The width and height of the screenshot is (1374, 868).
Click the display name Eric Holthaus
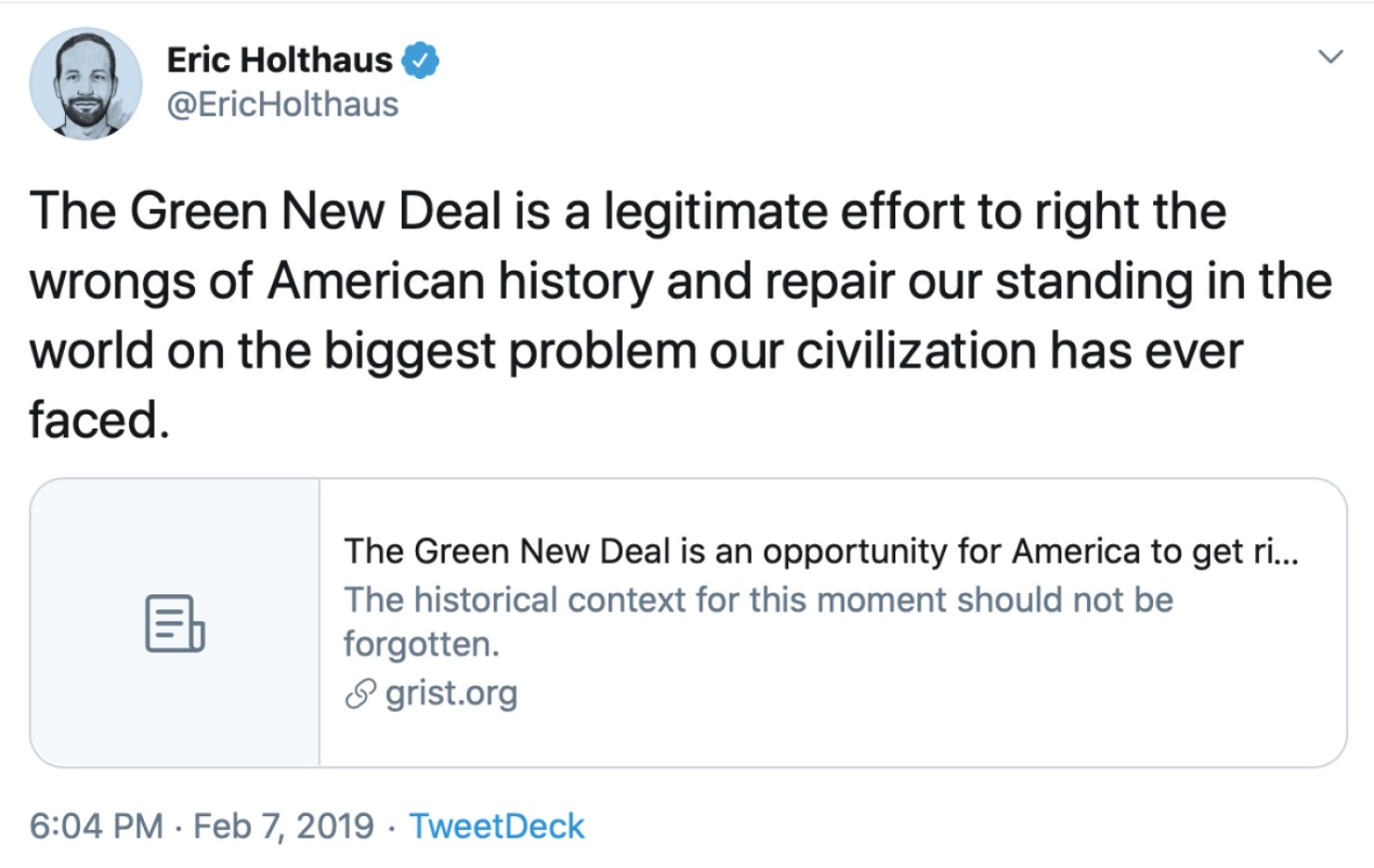(x=279, y=58)
